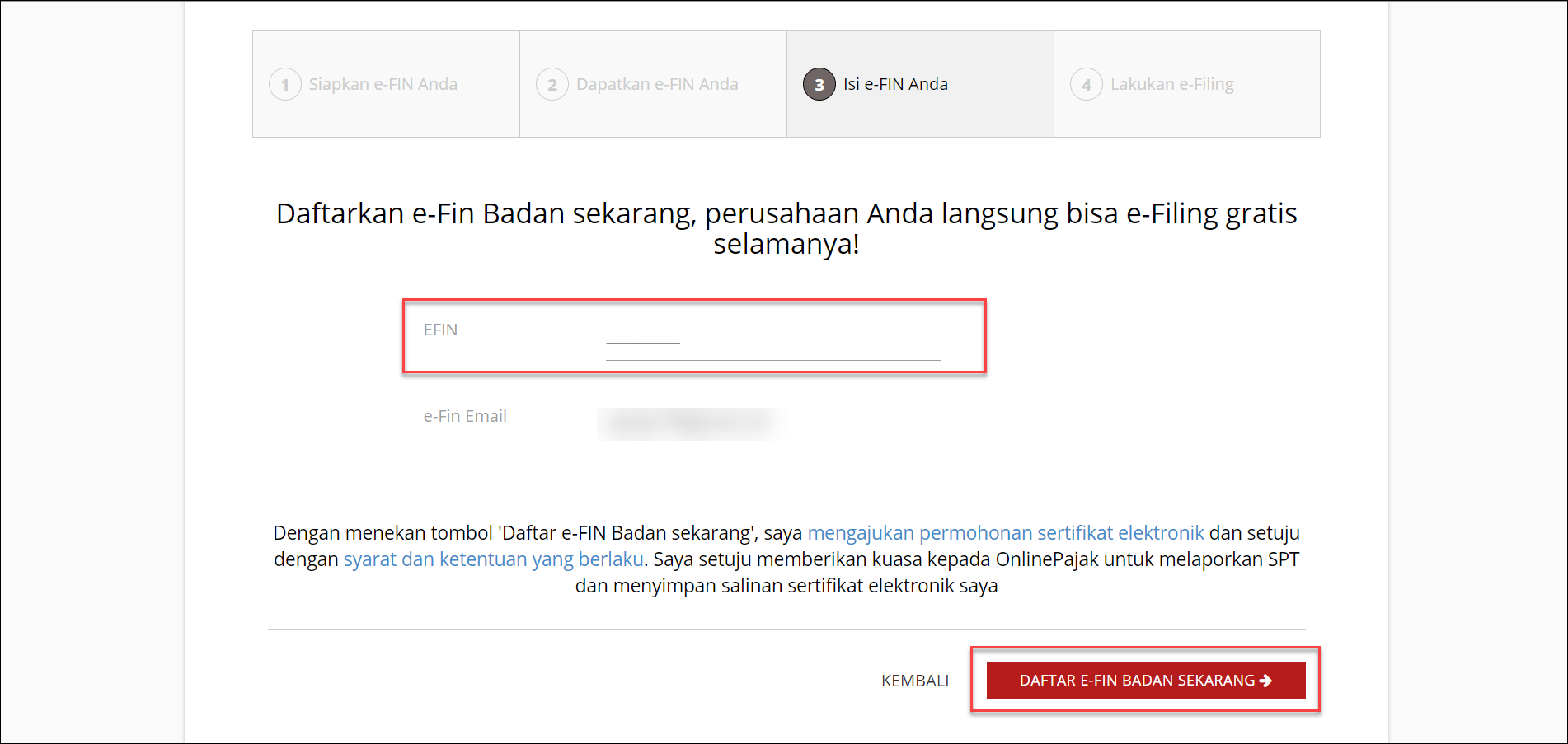Click the divider line above KEMBALI

tap(786, 629)
